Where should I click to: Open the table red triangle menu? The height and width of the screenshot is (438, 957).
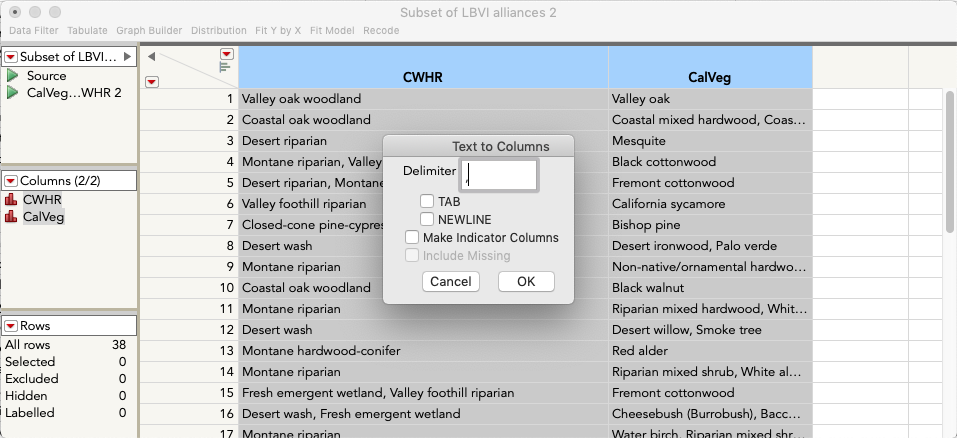coord(11,57)
